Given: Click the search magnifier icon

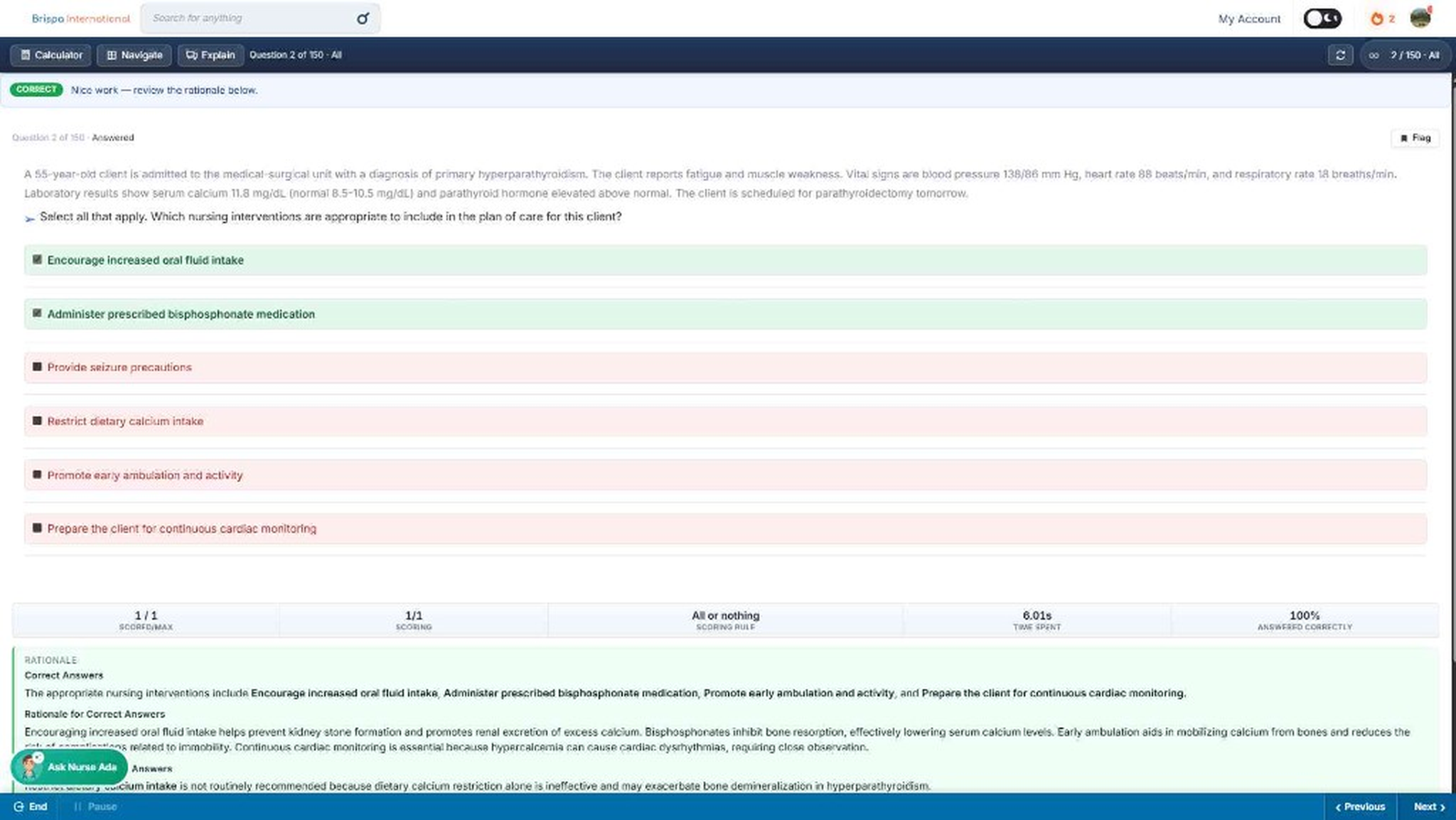Looking at the screenshot, I should [363, 18].
